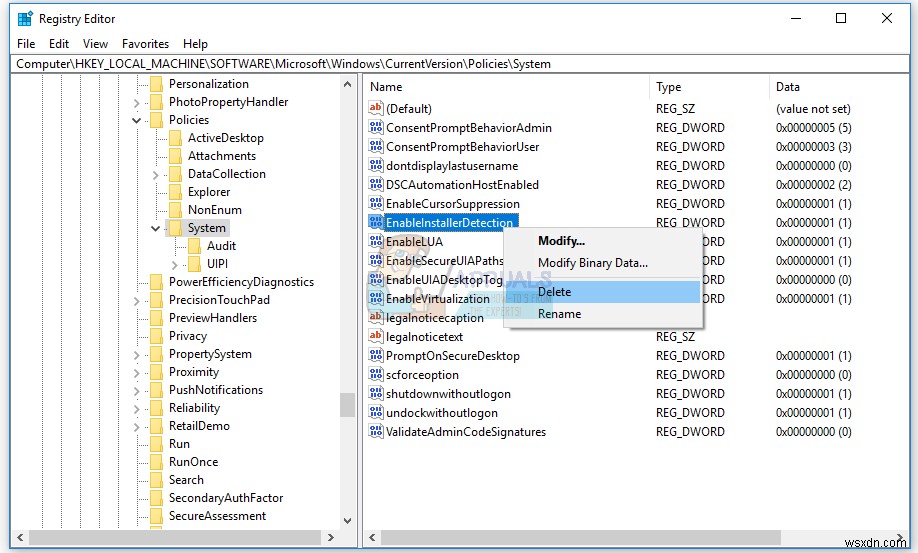Click the PromptOnSecureDesktop DWORD icon
Viewport: 918px width, 553px height.
(x=375, y=356)
